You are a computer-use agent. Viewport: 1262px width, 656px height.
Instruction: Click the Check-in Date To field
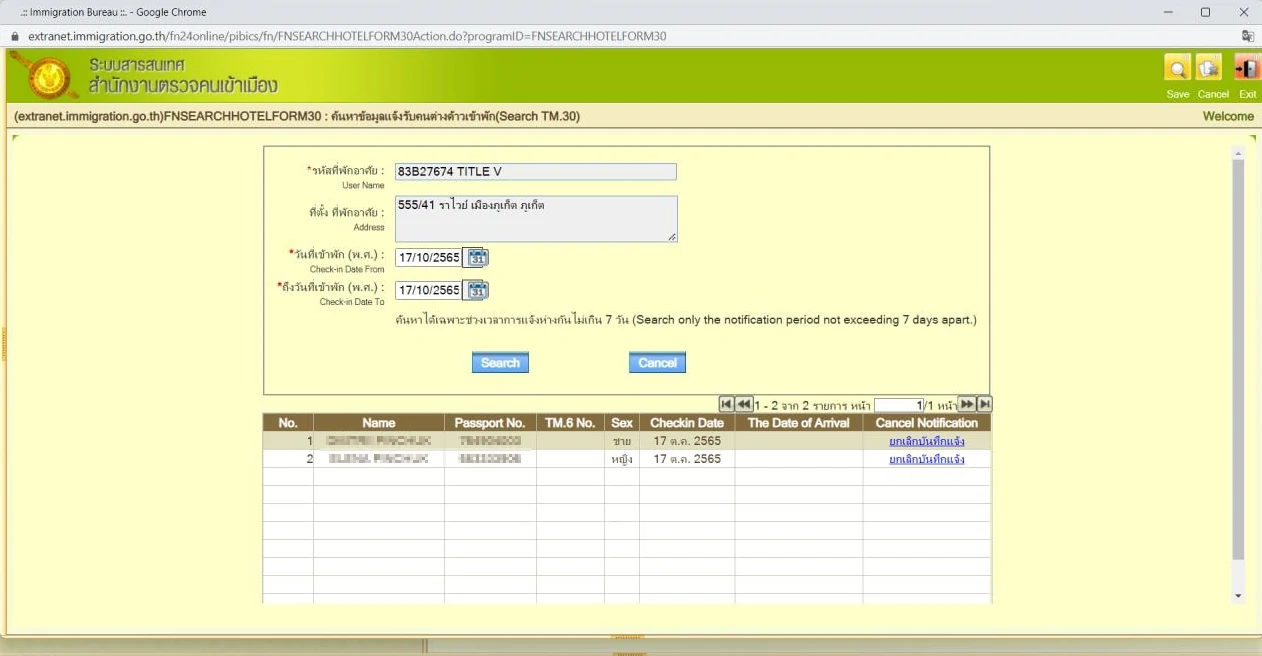click(x=429, y=290)
